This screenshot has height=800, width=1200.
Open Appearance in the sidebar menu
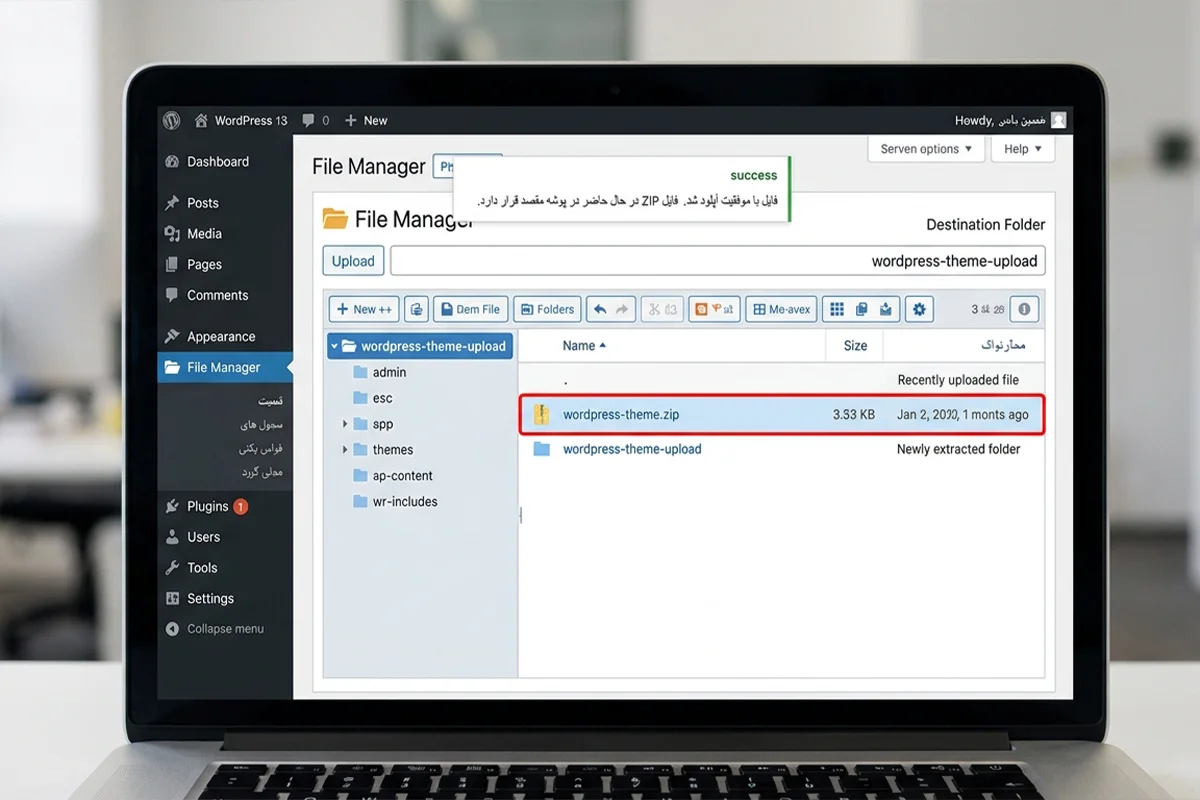point(221,336)
